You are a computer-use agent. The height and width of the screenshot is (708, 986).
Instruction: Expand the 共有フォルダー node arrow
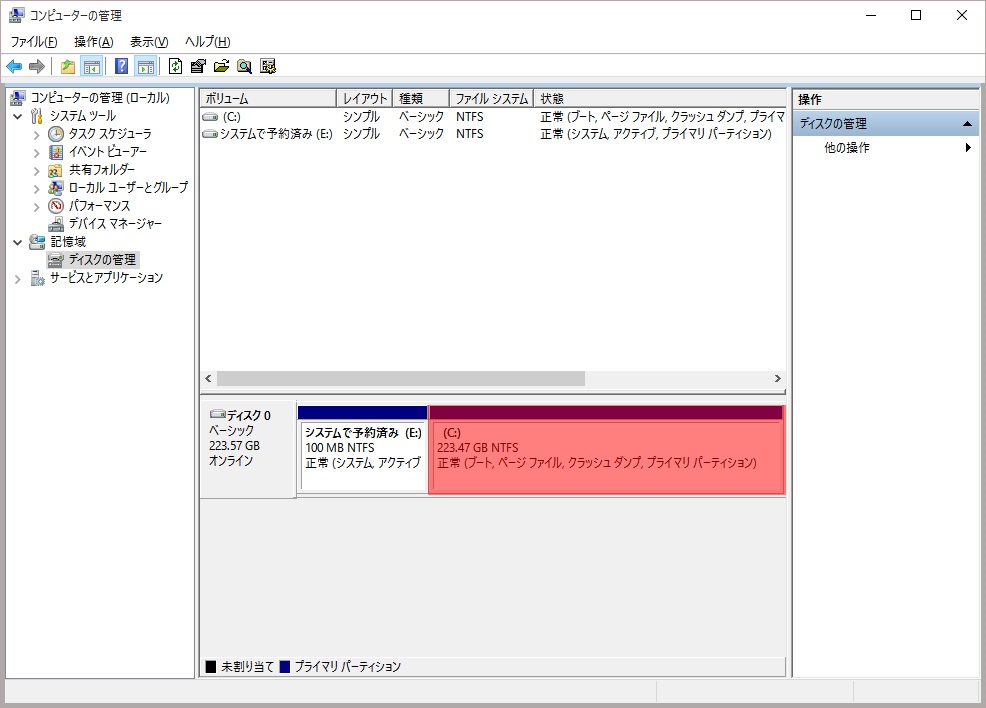36,170
